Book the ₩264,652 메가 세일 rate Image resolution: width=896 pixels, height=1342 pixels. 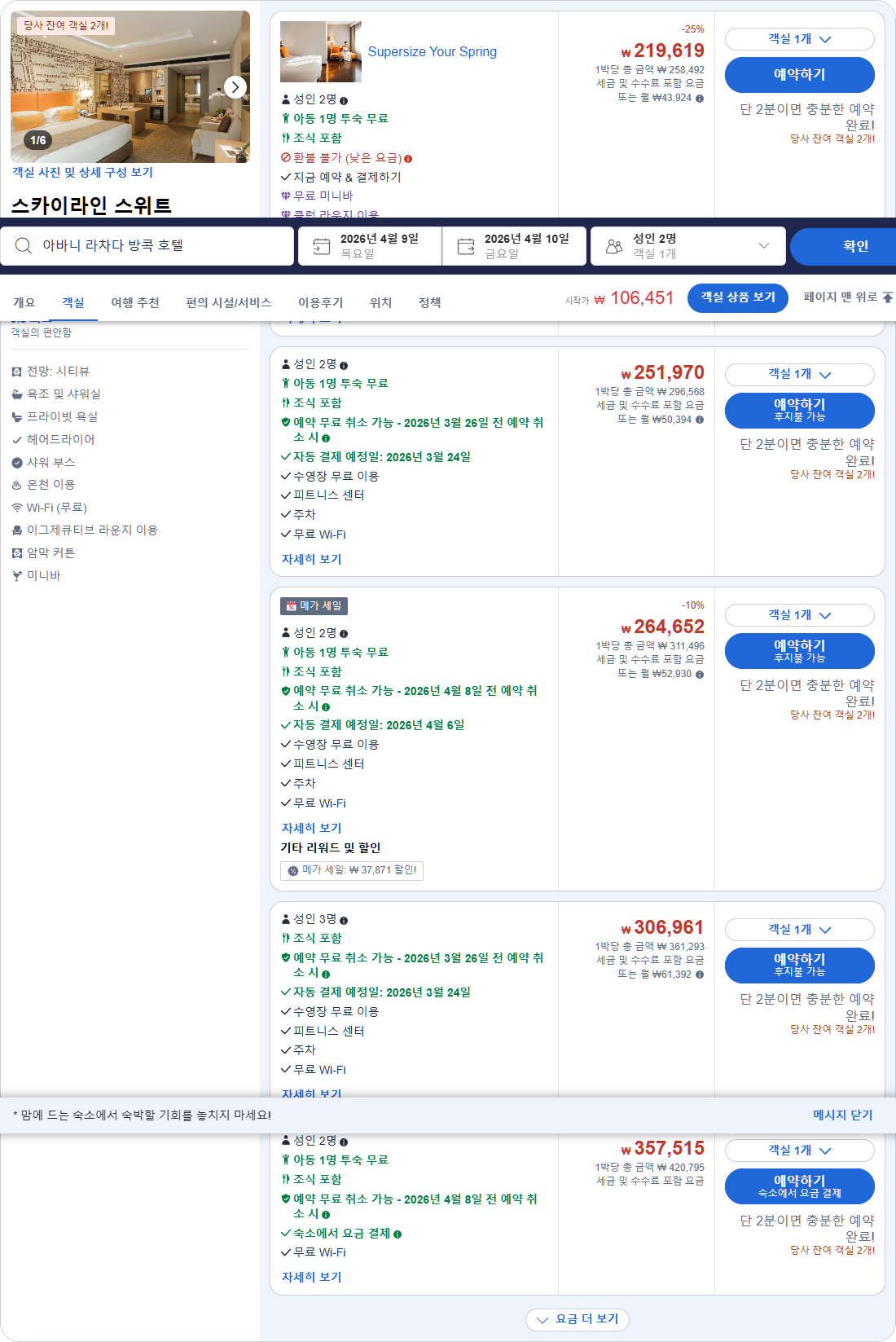tap(799, 651)
